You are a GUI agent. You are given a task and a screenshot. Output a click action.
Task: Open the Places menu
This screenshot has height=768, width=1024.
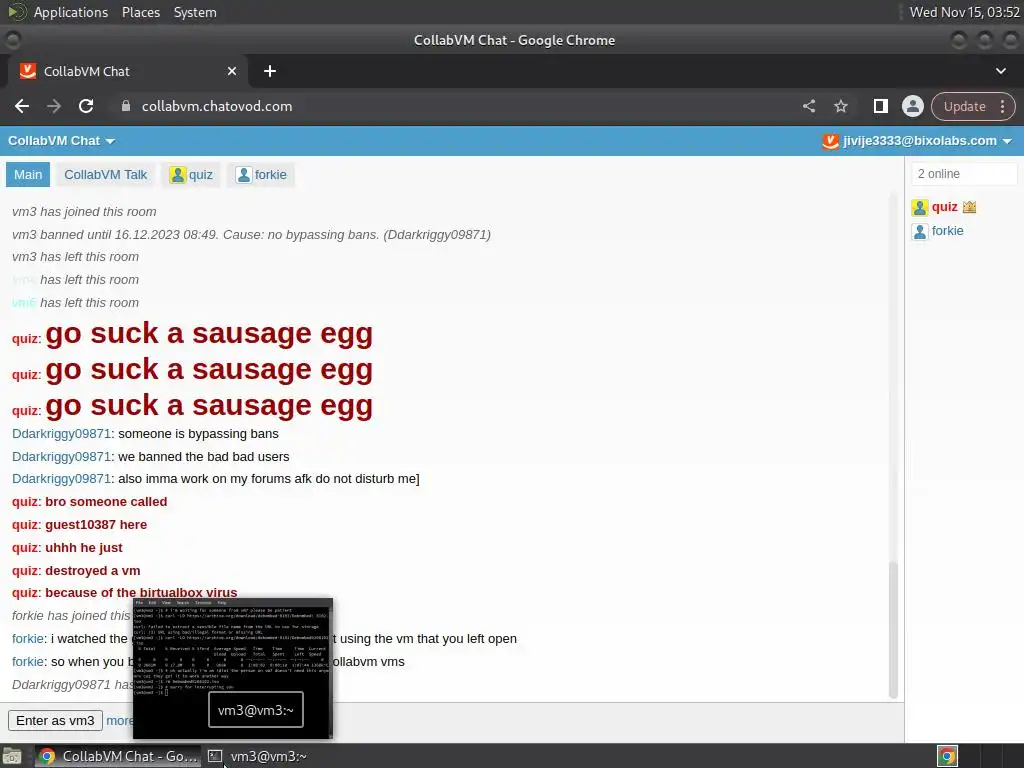point(140,12)
